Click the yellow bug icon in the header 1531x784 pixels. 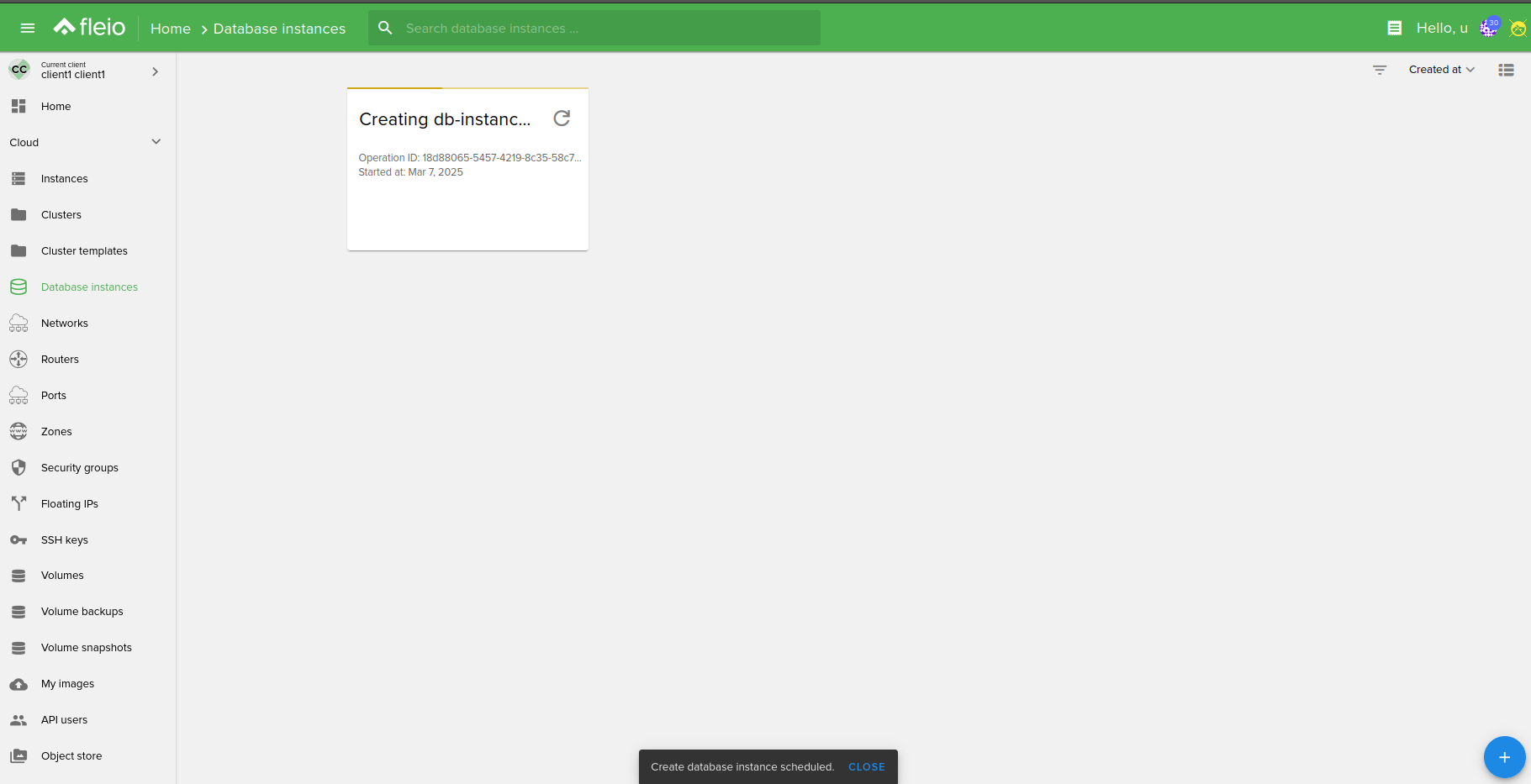[x=1518, y=29]
